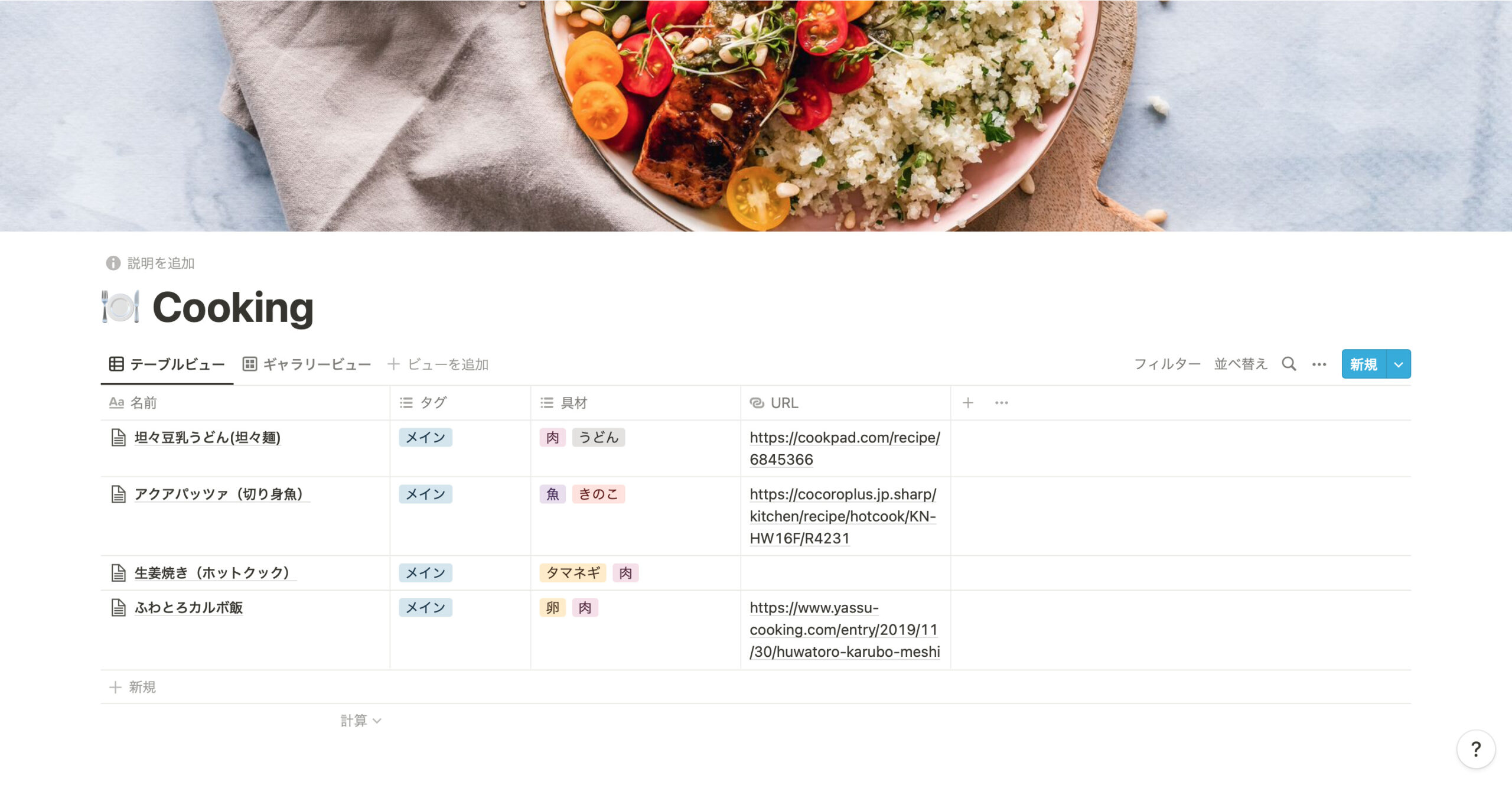Expand the 新規 button dropdown arrow
This screenshot has width=1512, height=785.
point(1399,364)
